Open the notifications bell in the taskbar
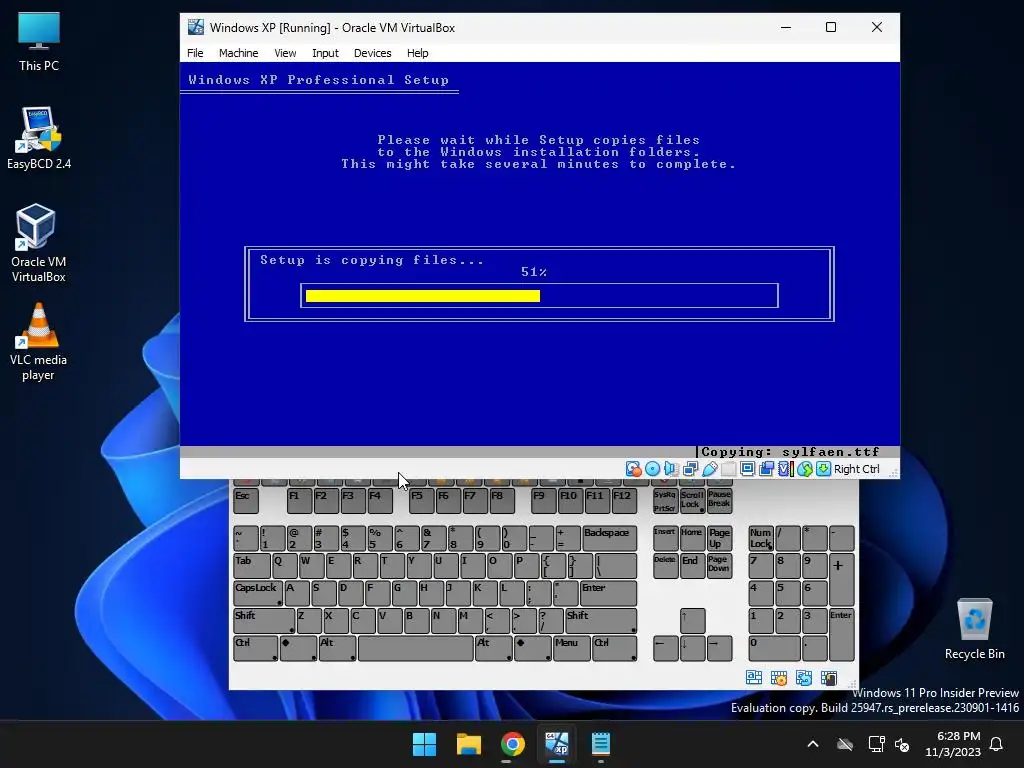This screenshot has height=768, width=1024. (997, 744)
